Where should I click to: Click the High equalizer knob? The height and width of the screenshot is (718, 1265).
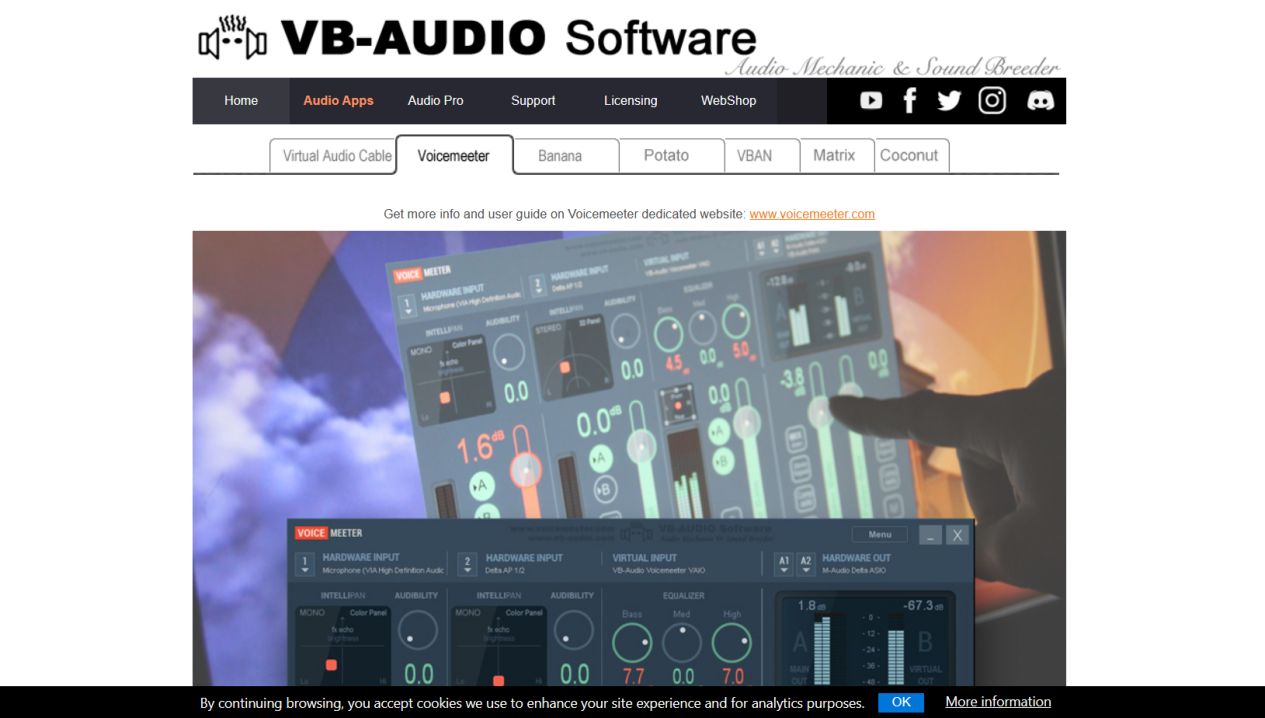click(732, 643)
